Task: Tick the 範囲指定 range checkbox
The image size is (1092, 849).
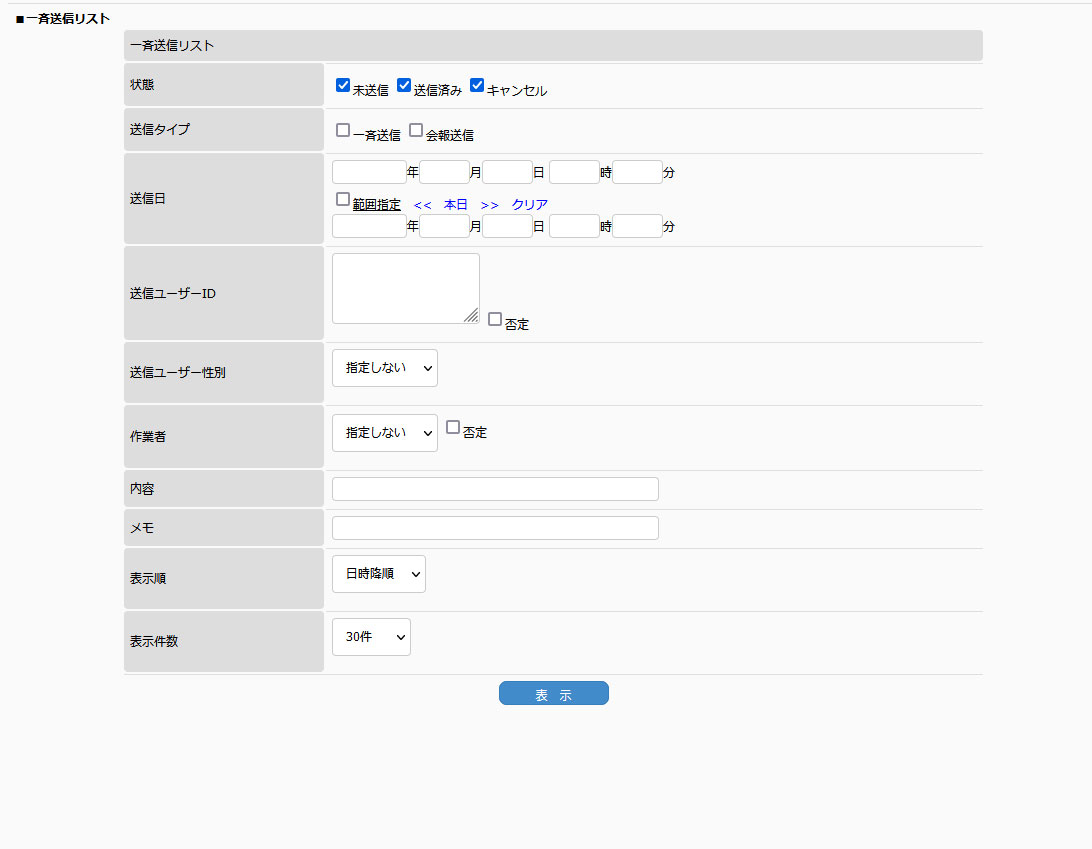Action: pos(343,199)
